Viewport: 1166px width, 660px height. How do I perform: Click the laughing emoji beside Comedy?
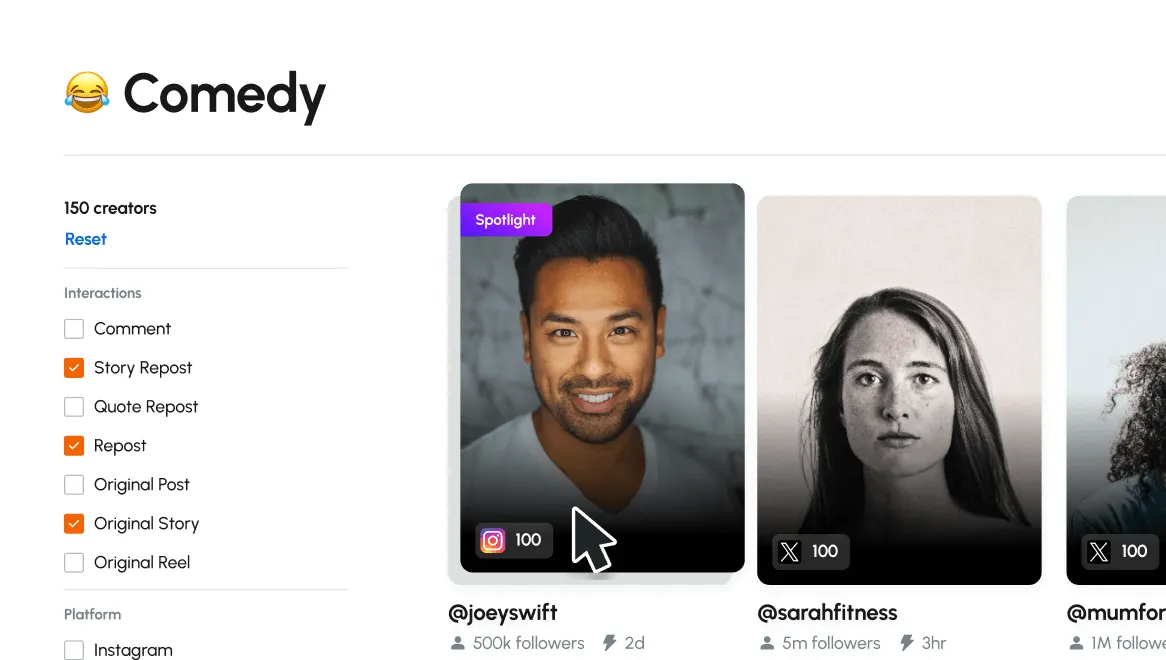[87, 93]
